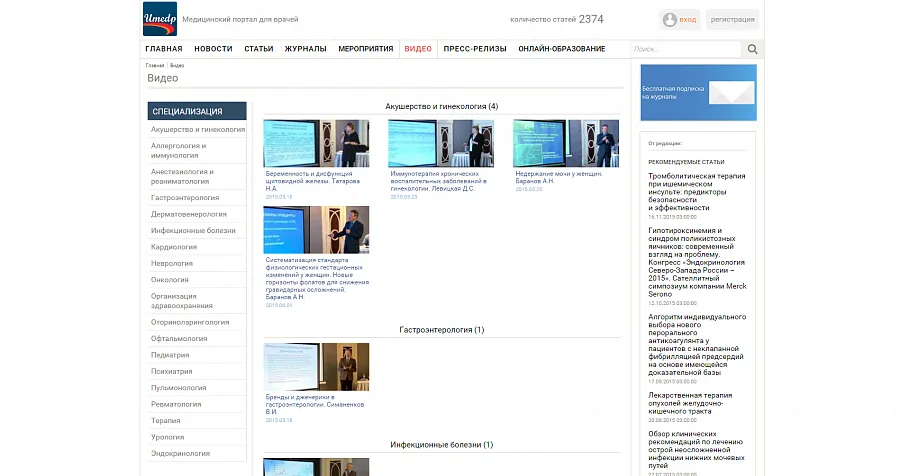Select Педиатрия specialization

pyautogui.click(x=170, y=355)
